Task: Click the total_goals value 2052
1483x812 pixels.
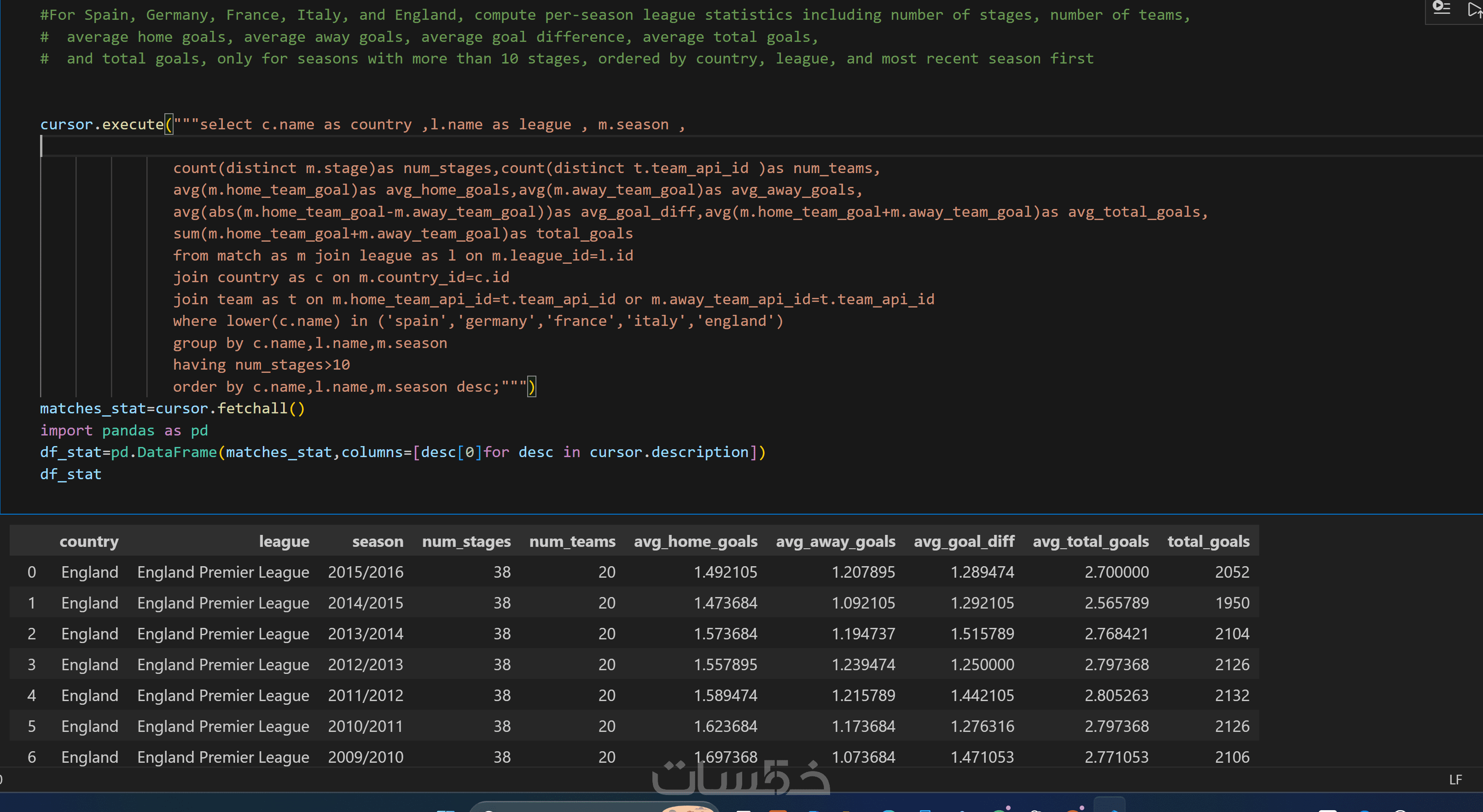Action: [x=1232, y=572]
